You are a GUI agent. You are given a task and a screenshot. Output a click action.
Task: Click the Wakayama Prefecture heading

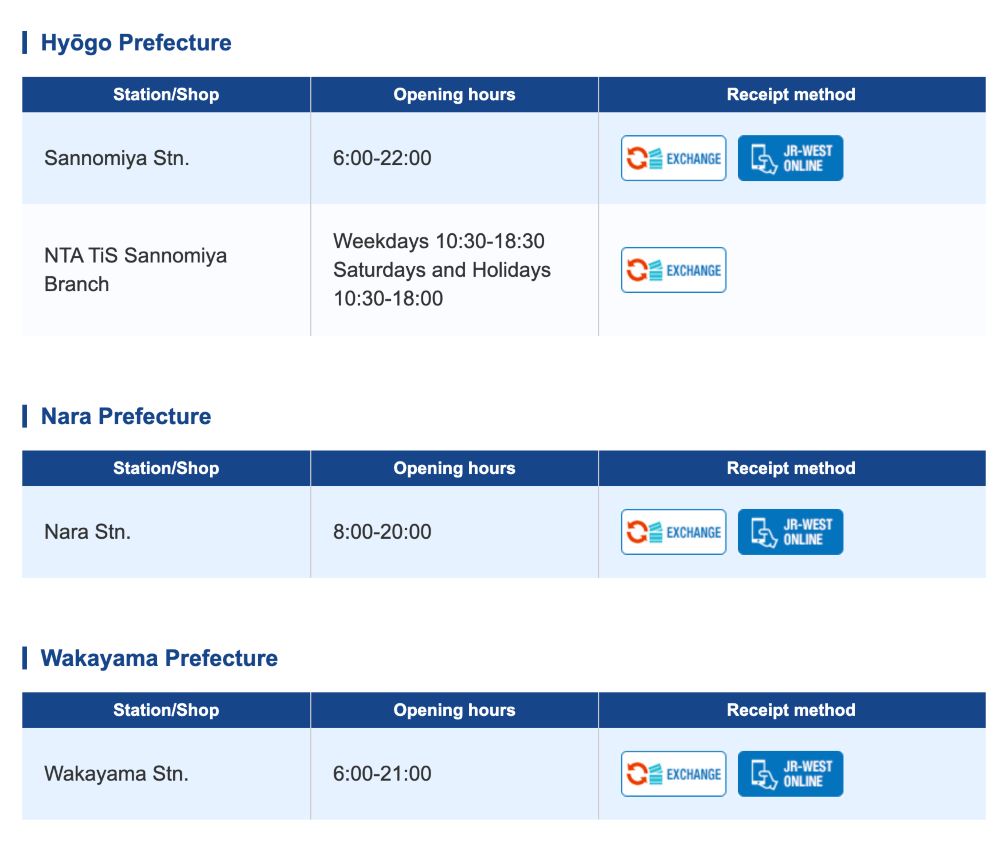pyautogui.click(x=159, y=659)
